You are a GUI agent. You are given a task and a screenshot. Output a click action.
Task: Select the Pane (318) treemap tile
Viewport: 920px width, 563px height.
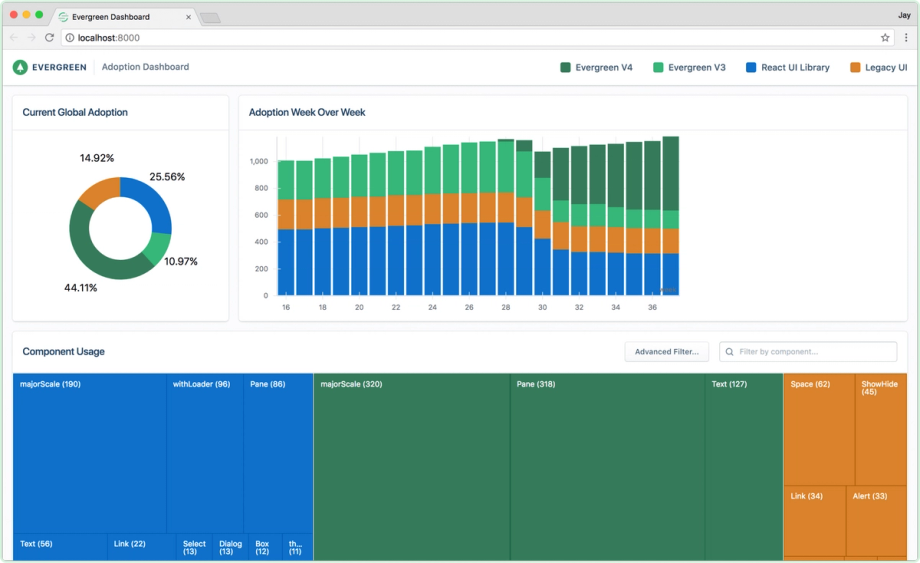click(x=607, y=466)
